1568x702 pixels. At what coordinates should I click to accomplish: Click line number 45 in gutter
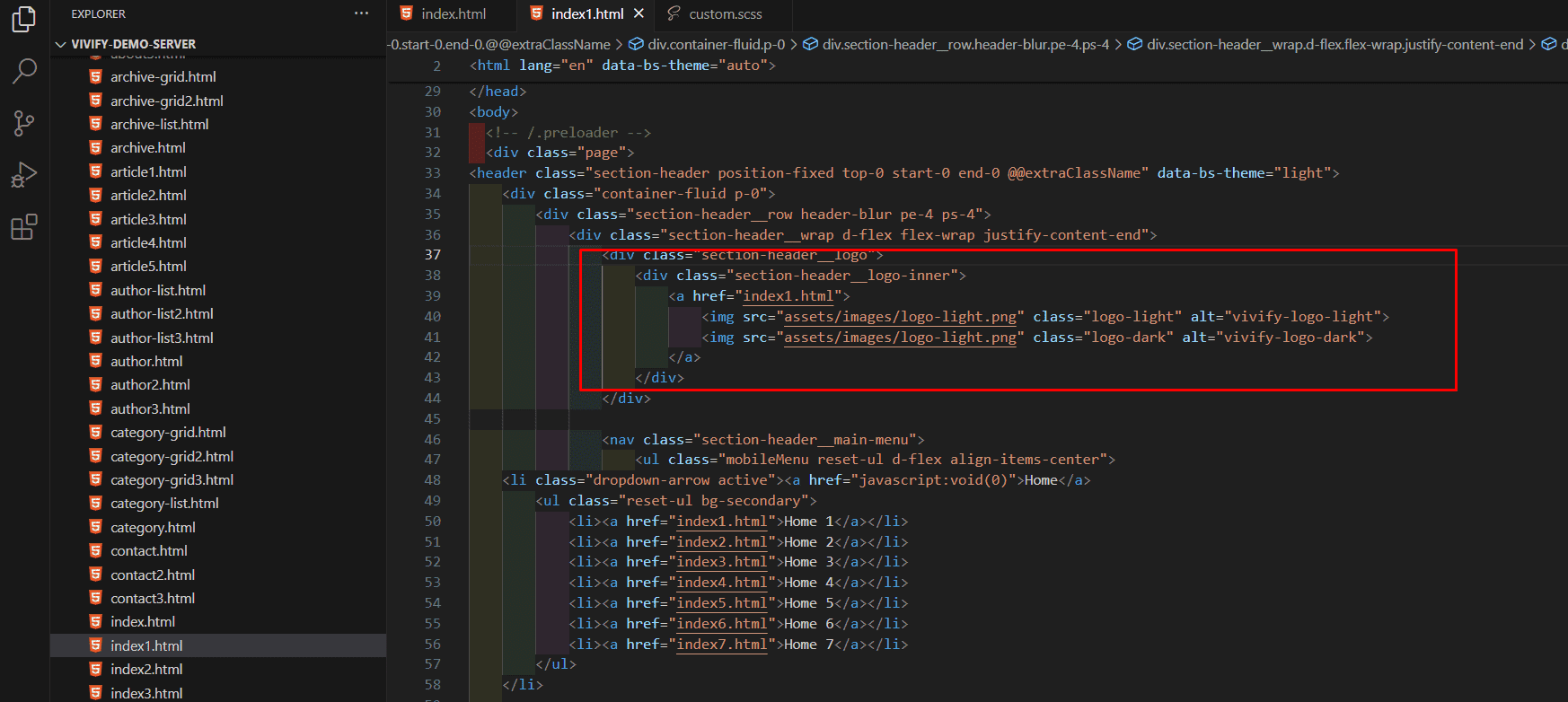click(x=433, y=419)
